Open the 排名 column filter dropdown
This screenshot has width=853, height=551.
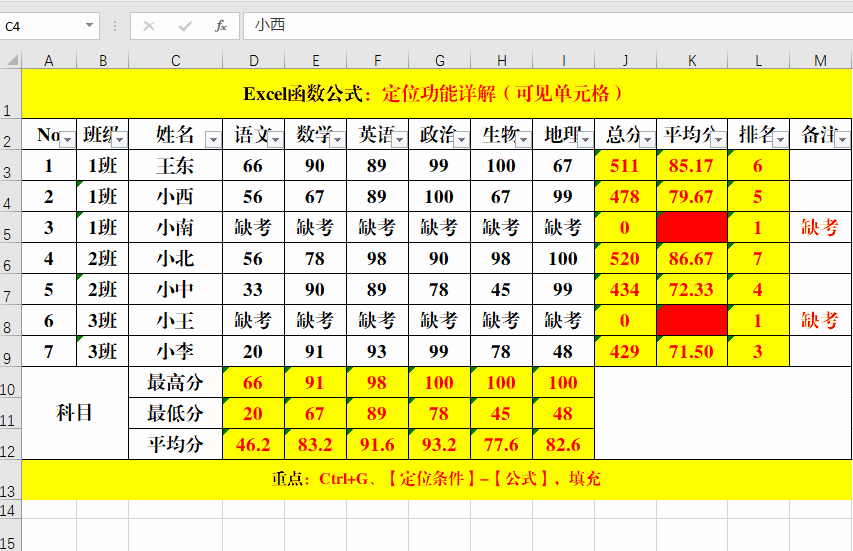[780, 139]
